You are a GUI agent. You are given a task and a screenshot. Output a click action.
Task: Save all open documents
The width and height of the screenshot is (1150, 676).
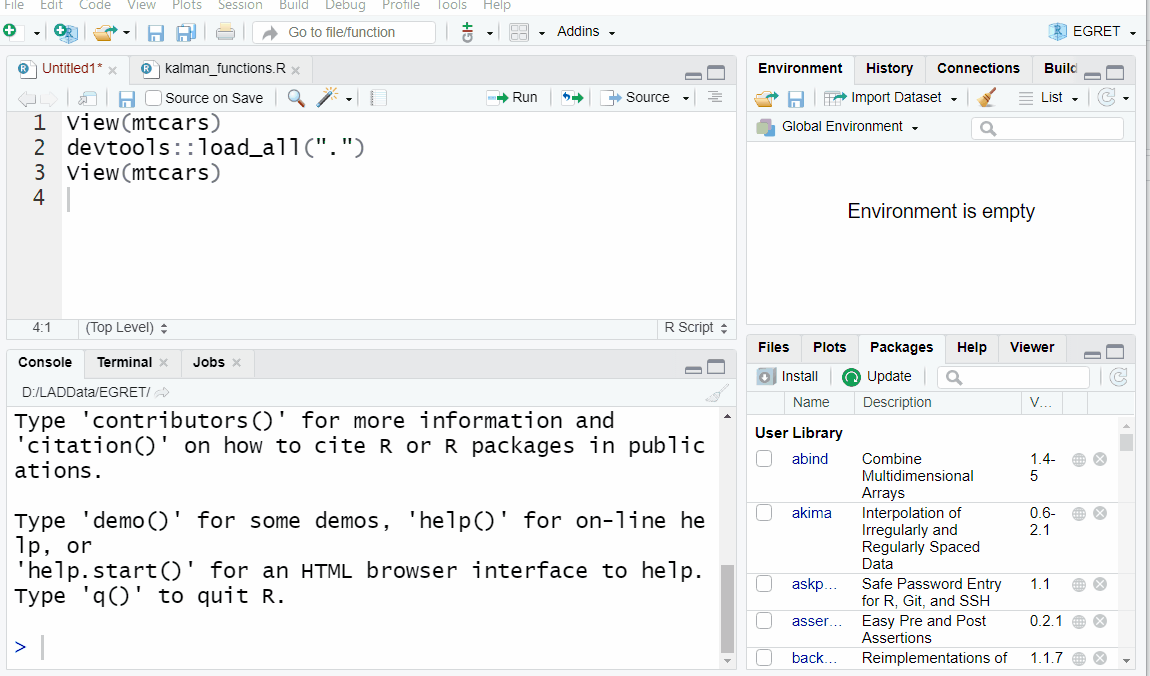186,33
